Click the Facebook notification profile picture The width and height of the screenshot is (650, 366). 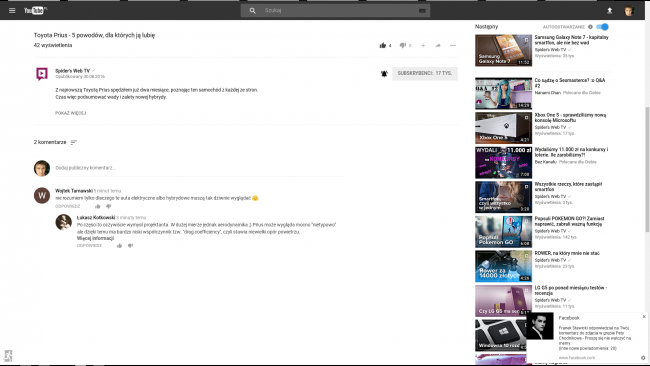point(540,326)
